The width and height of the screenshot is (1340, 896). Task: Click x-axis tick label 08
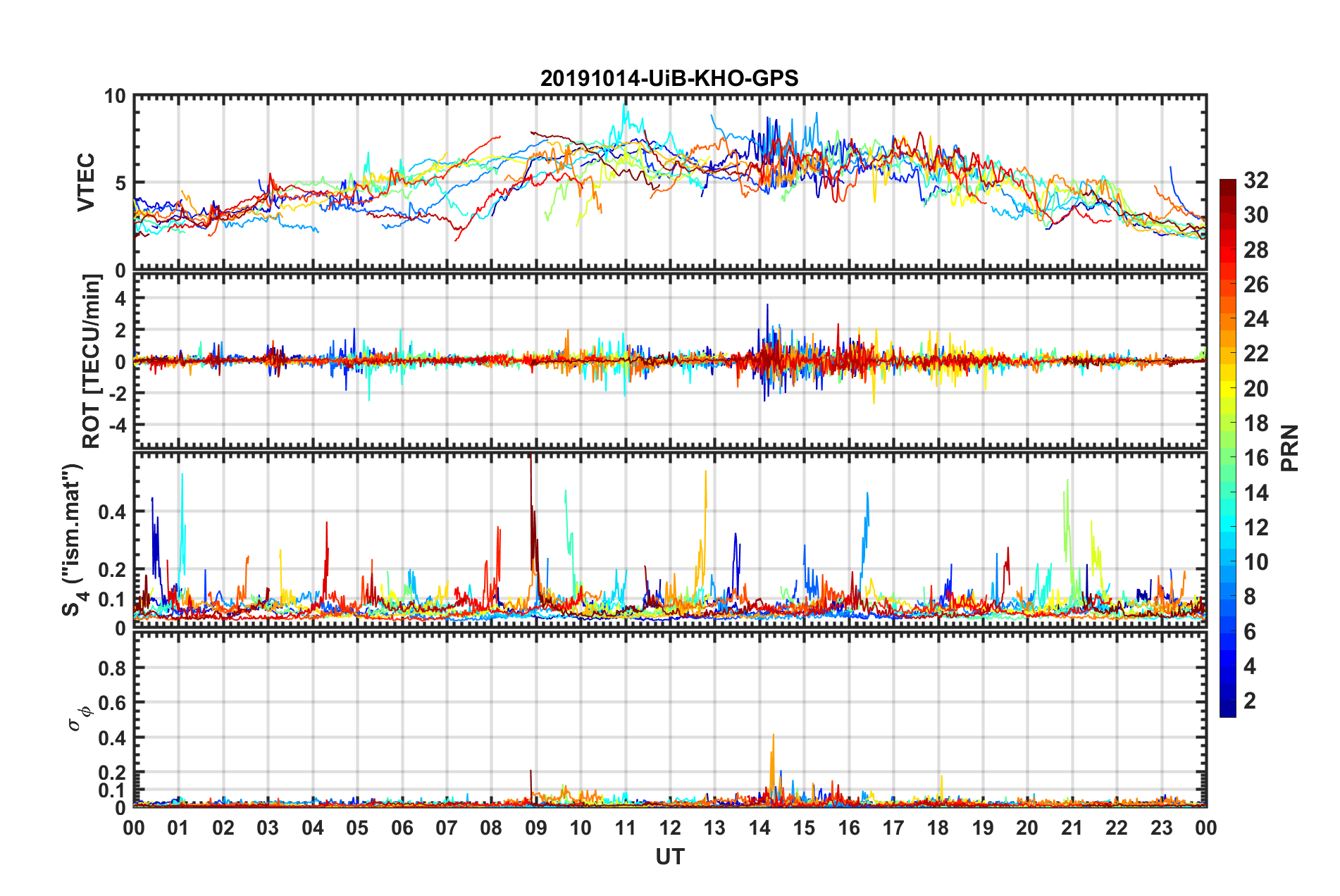(491, 828)
